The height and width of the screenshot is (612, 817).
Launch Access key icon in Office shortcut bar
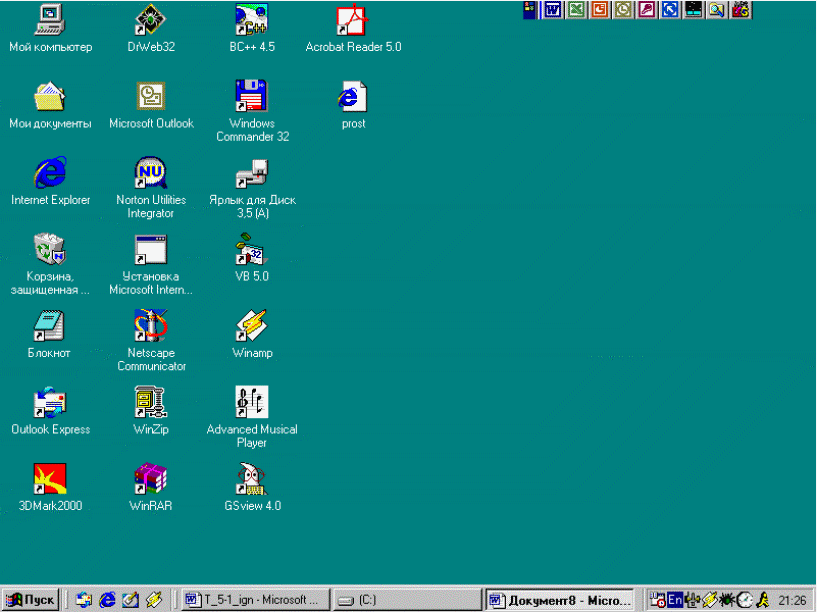[646, 9]
